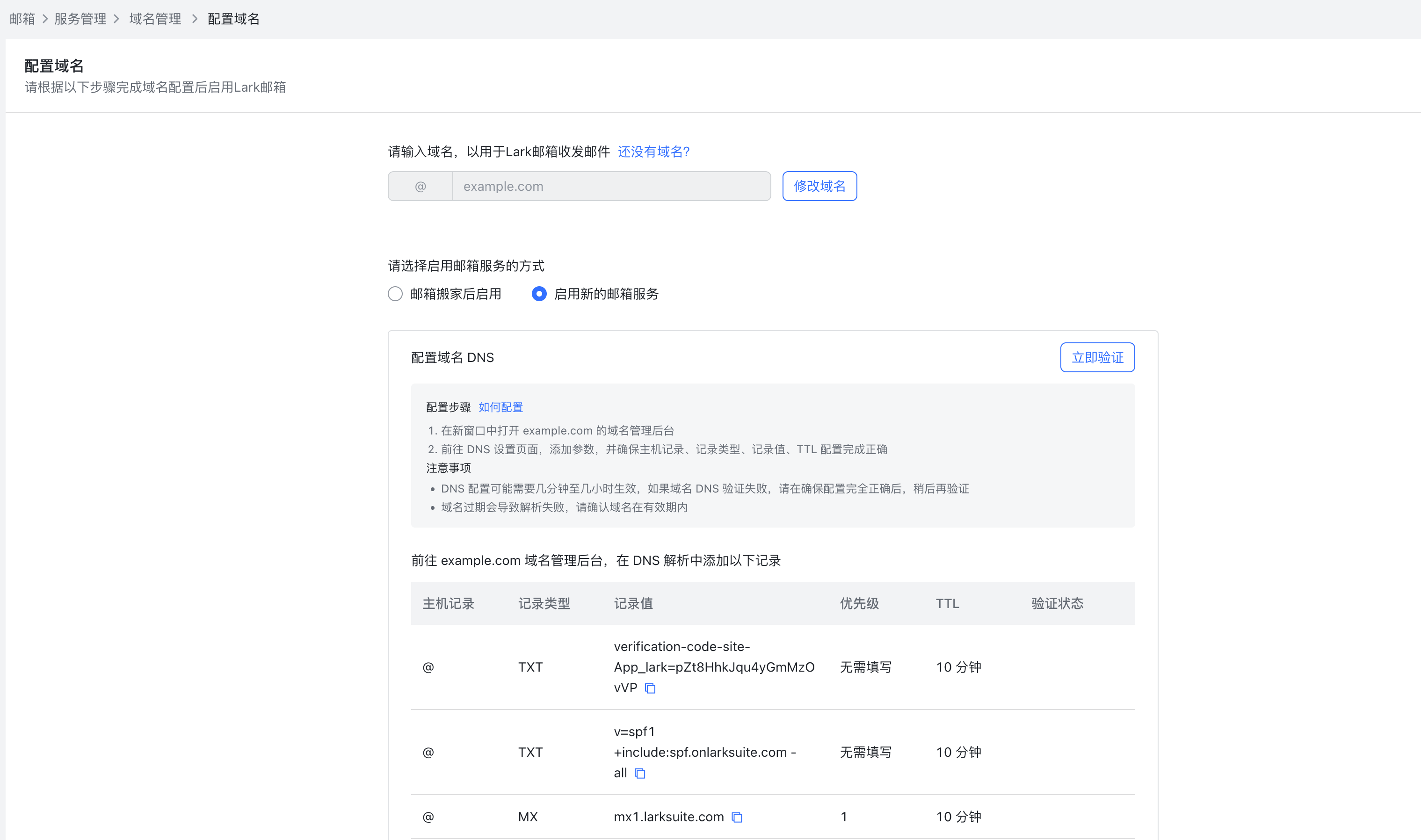Click the 注意事项 heading
This screenshot has height=840, width=1421.
tap(448, 468)
